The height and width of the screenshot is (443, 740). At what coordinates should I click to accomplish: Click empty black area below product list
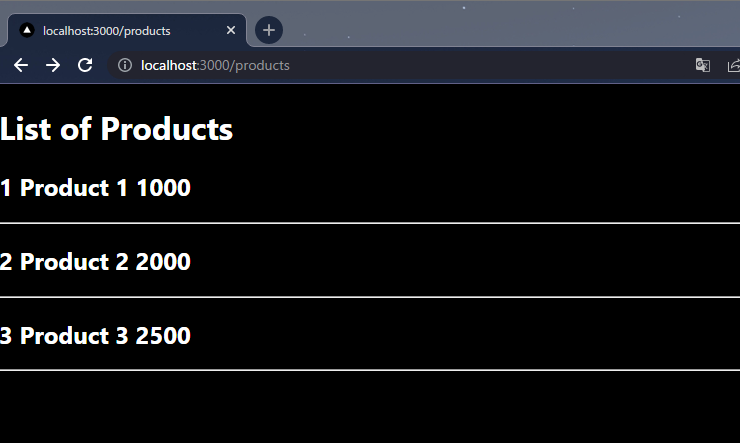[370, 407]
